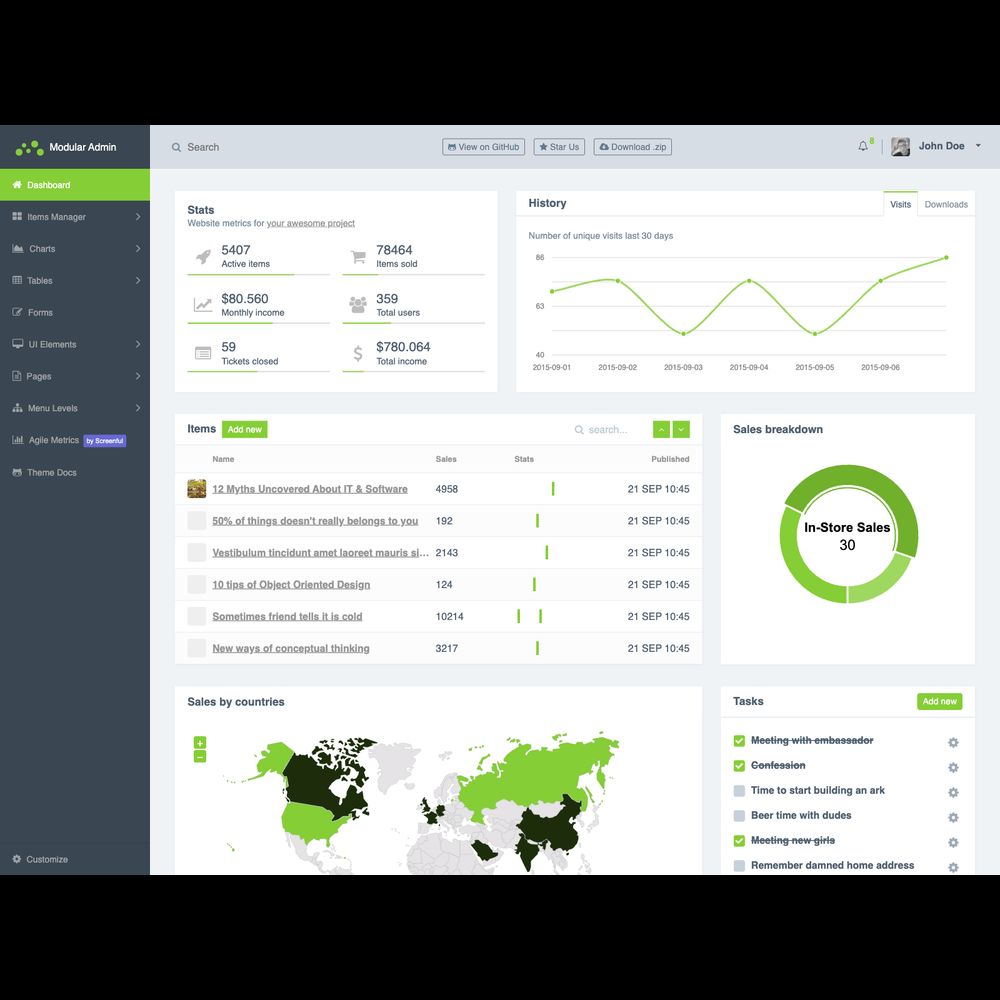Click the Modular Admin logo

pyautogui.click(x=30, y=148)
